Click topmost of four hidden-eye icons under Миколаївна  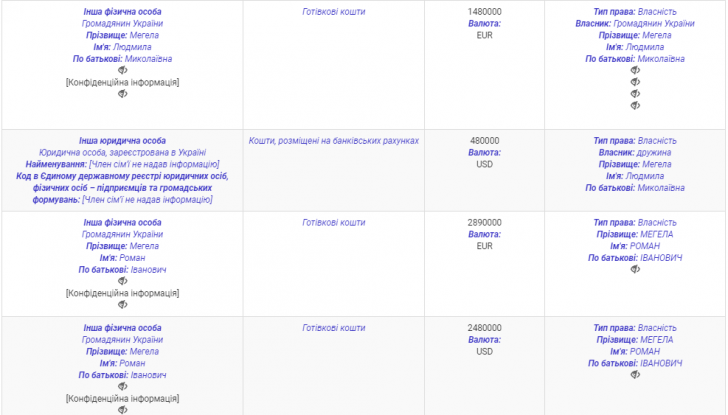(x=635, y=70)
